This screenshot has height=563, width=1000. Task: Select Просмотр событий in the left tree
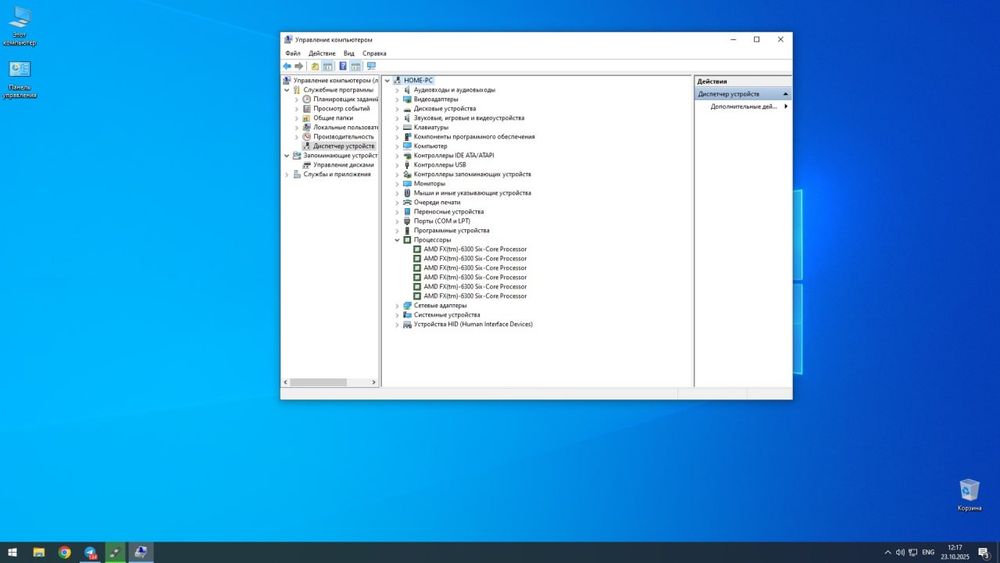pyautogui.click(x=341, y=108)
